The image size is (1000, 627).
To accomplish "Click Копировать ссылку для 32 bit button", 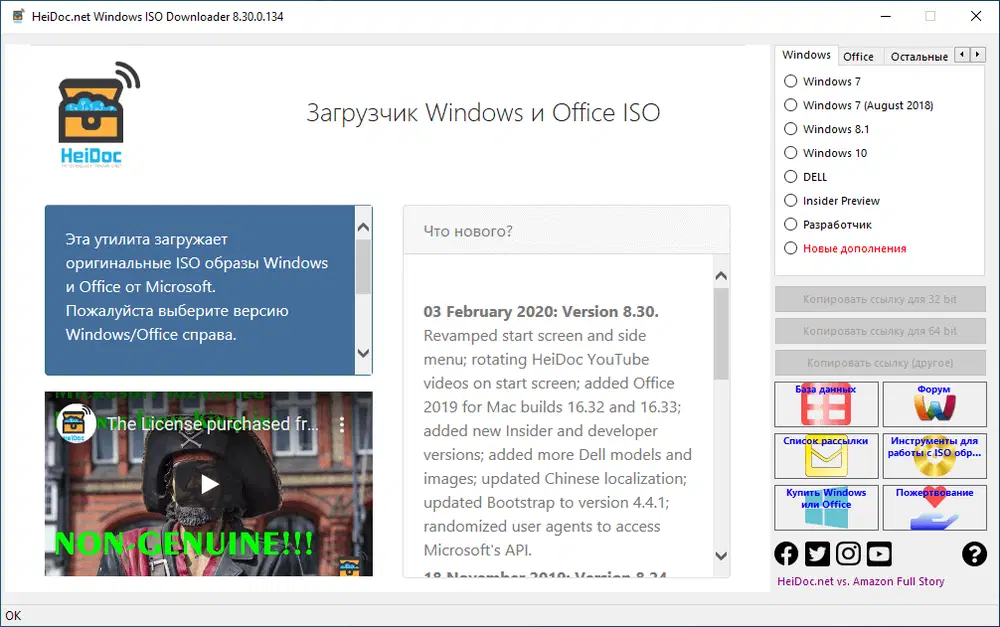I will 880,299.
